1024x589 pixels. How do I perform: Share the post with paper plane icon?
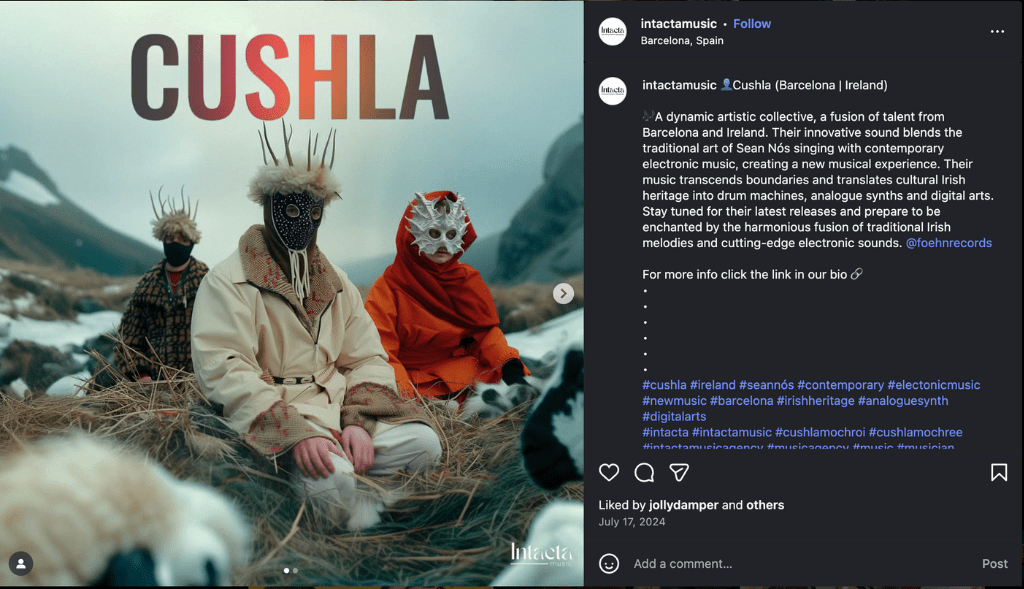coord(679,472)
